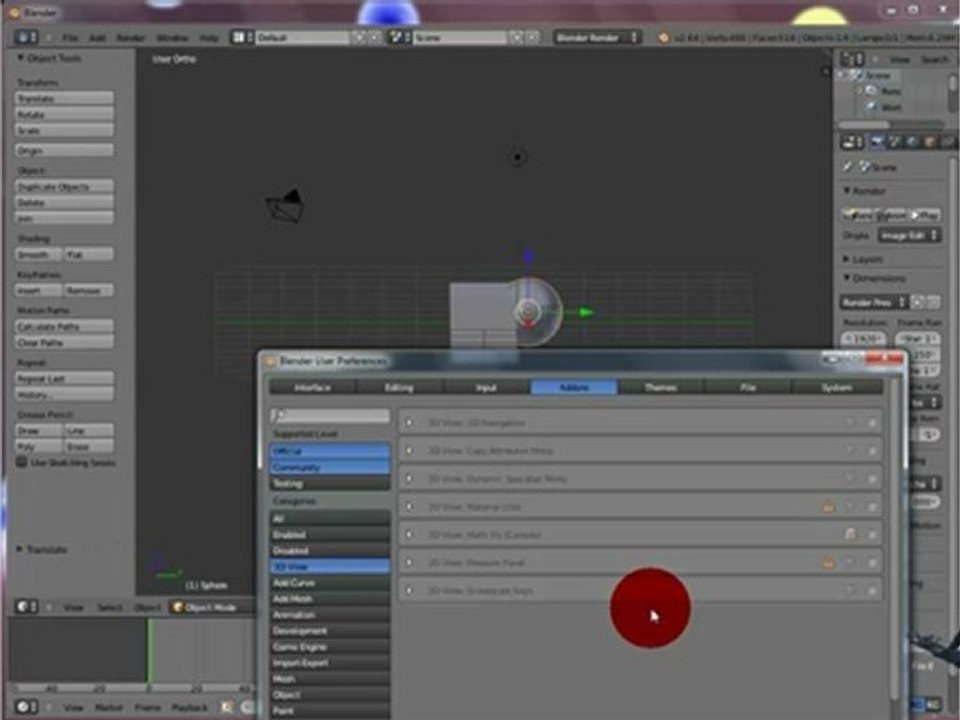The width and height of the screenshot is (960, 720).
Task: Open the Render Presets dropdown
Action: pos(874,302)
